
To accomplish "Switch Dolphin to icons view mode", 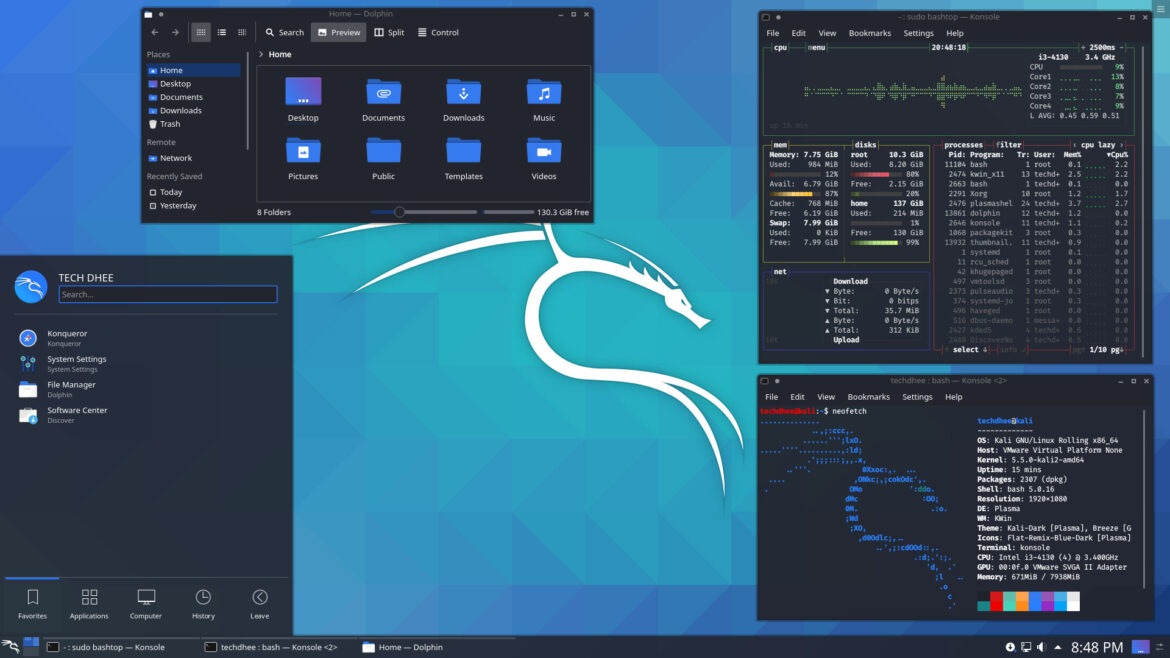I will click(200, 32).
